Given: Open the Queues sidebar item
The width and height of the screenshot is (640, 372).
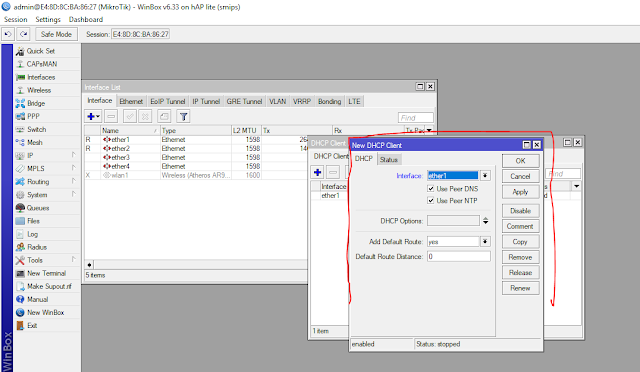Looking at the screenshot, I should point(38,208).
